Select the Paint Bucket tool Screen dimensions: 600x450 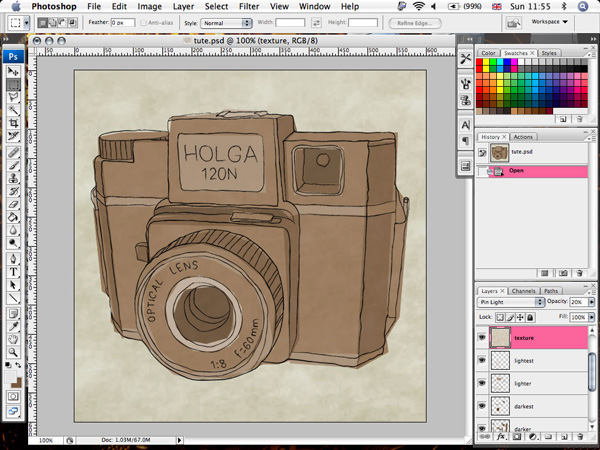13,217
